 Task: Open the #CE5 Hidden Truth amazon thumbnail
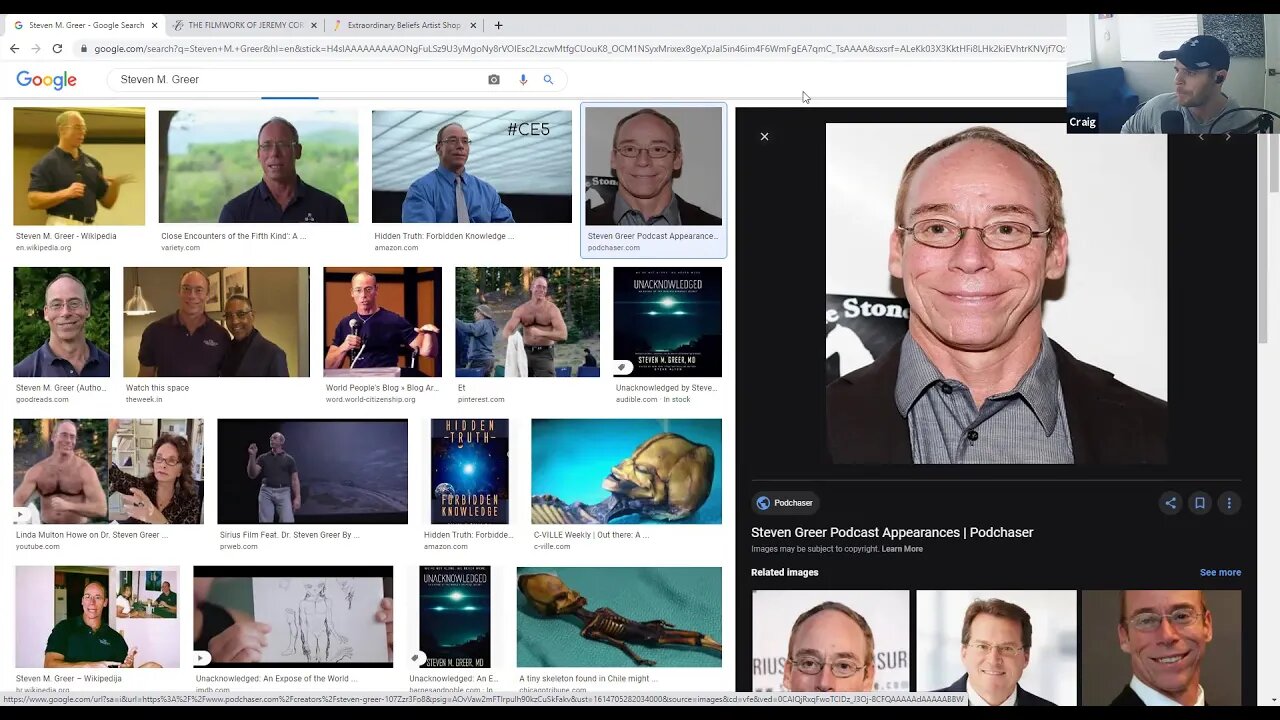tap(472, 166)
